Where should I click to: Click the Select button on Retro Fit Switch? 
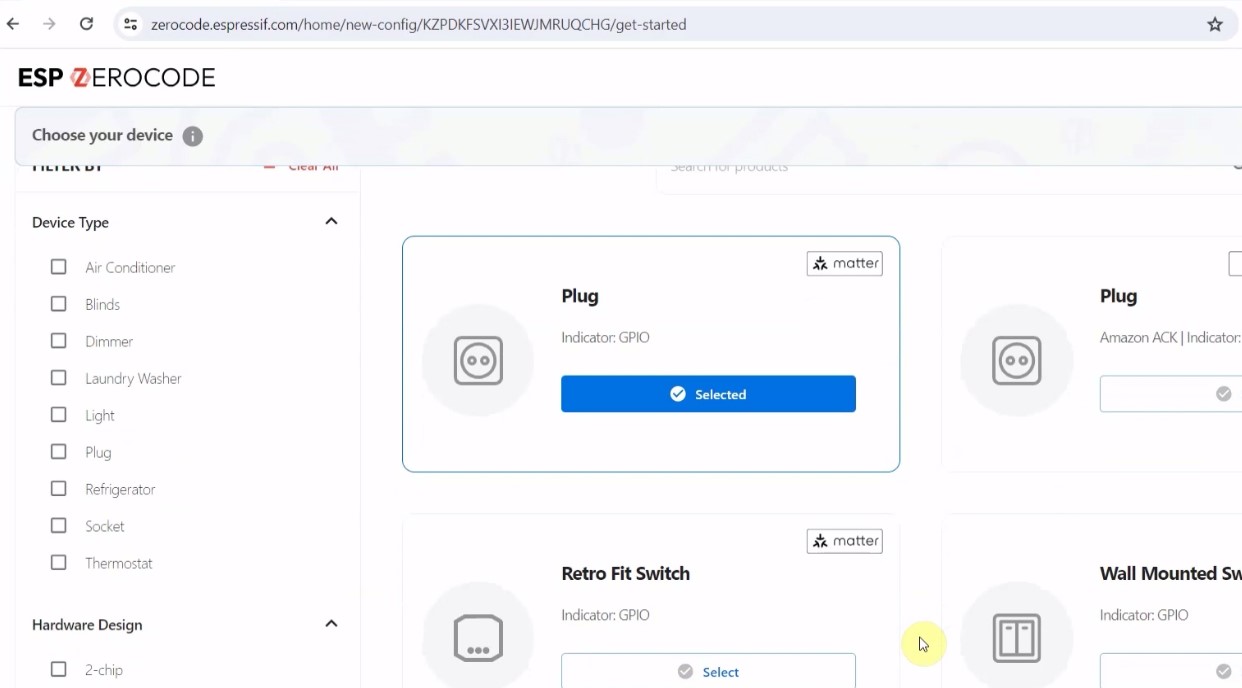(708, 671)
